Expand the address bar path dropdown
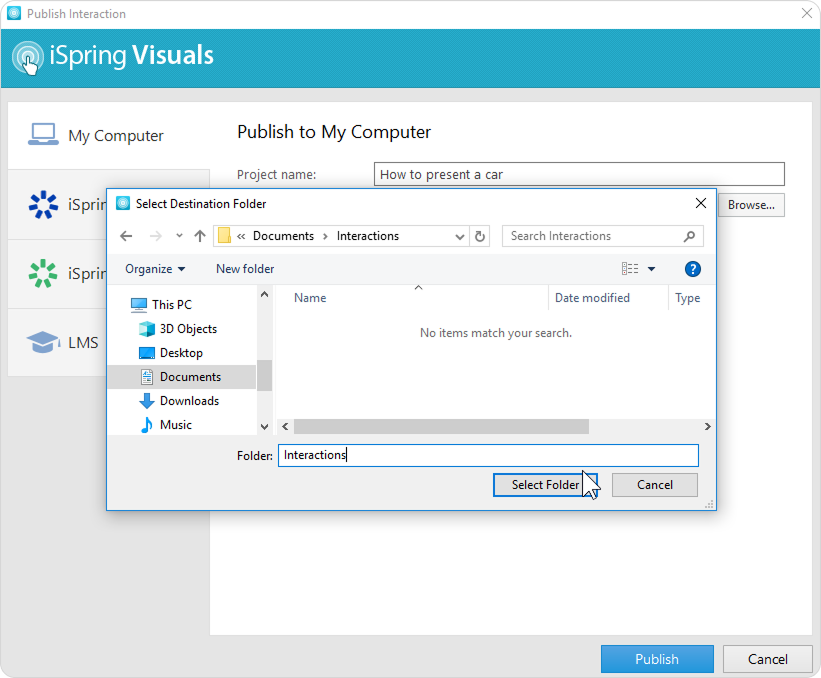821x678 pixels. [x=459, y=236]
